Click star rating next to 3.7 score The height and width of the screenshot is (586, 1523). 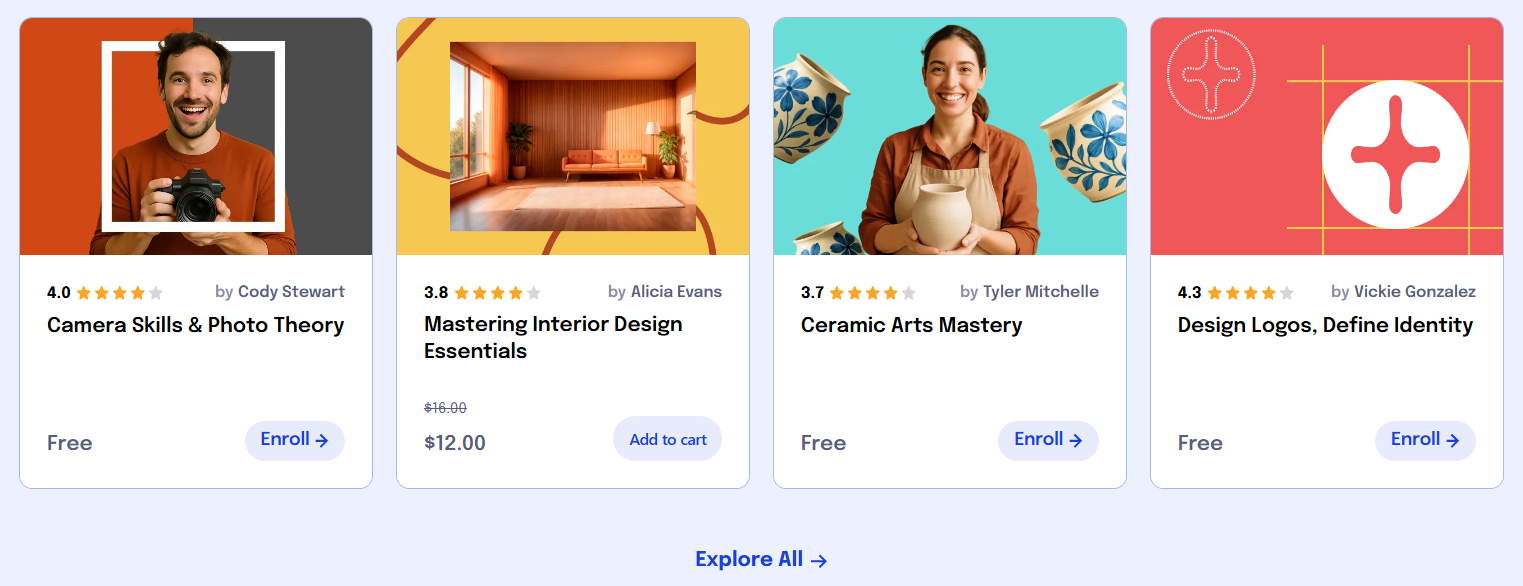coord(873,293)
